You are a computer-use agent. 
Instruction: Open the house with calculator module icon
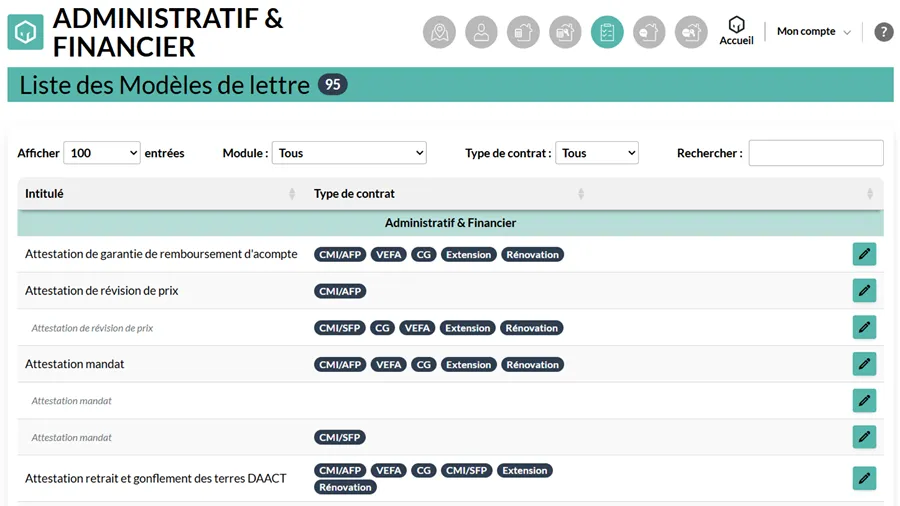point(523,32)
